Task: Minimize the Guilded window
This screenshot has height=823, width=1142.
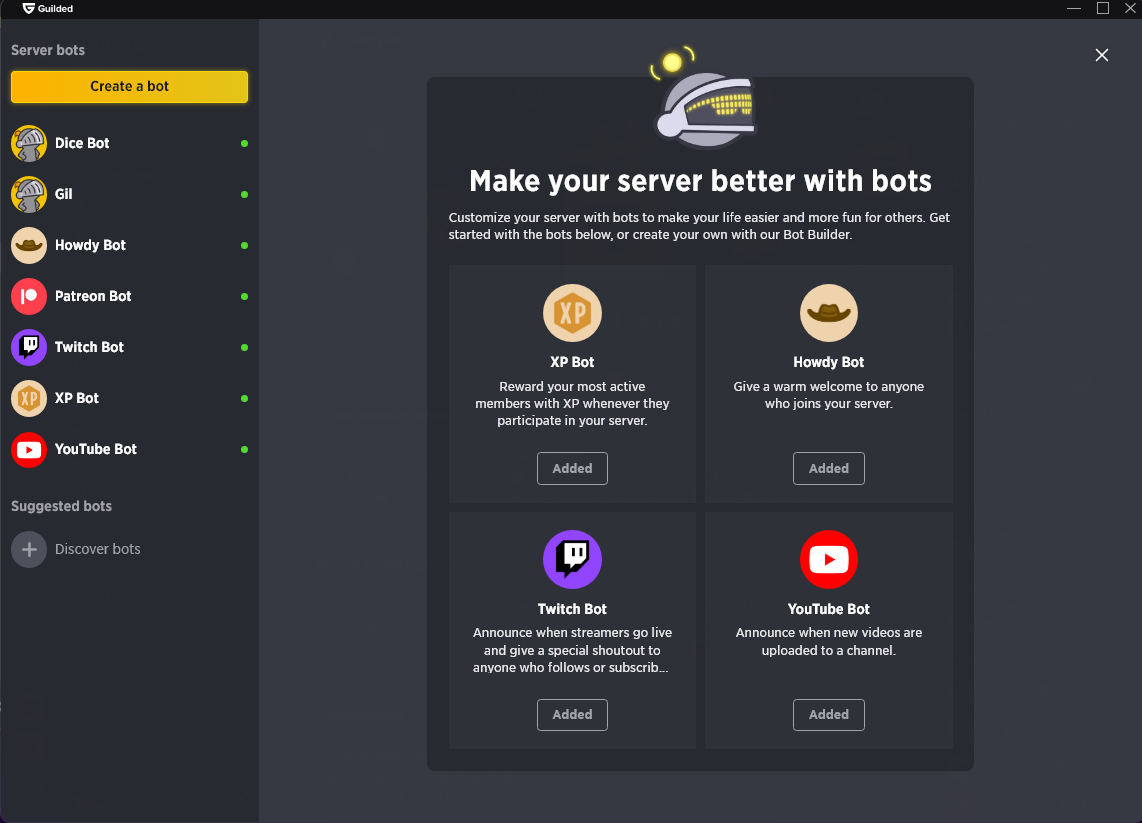Action: 1074,9
